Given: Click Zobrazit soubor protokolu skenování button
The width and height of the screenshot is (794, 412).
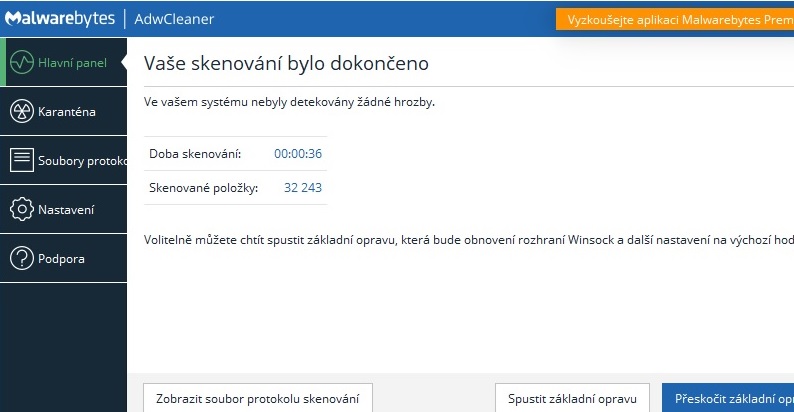Looking at the screenshot, I should [258, 398].
